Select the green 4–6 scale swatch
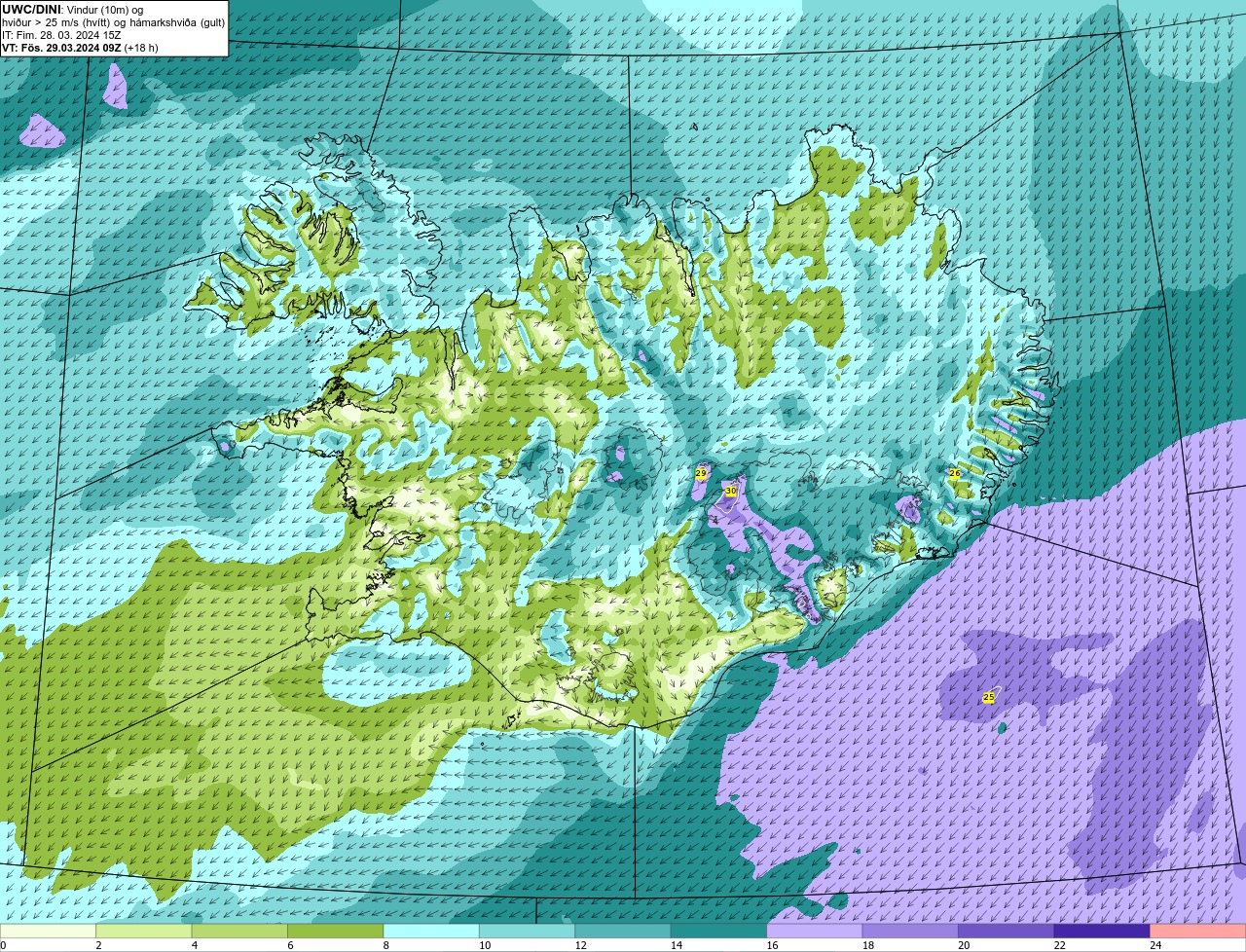Screen dimensions: 1246x952 click(x=239, y=932)
